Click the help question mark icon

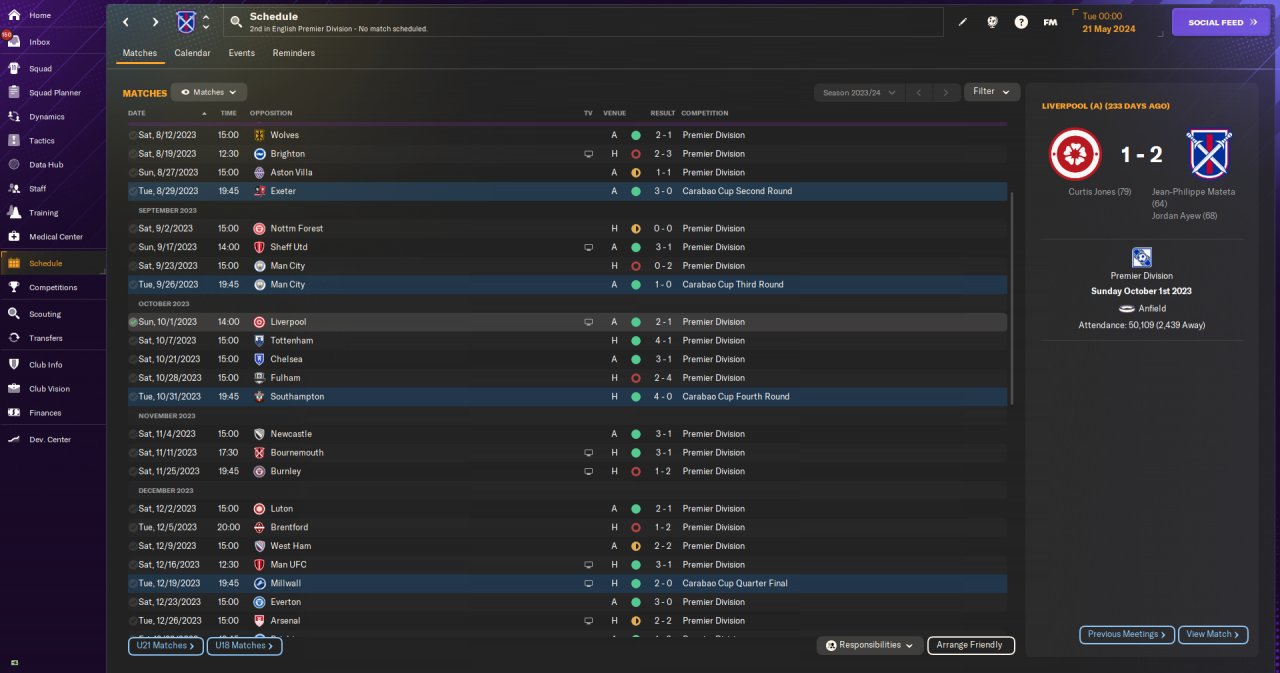(1021, 22)
